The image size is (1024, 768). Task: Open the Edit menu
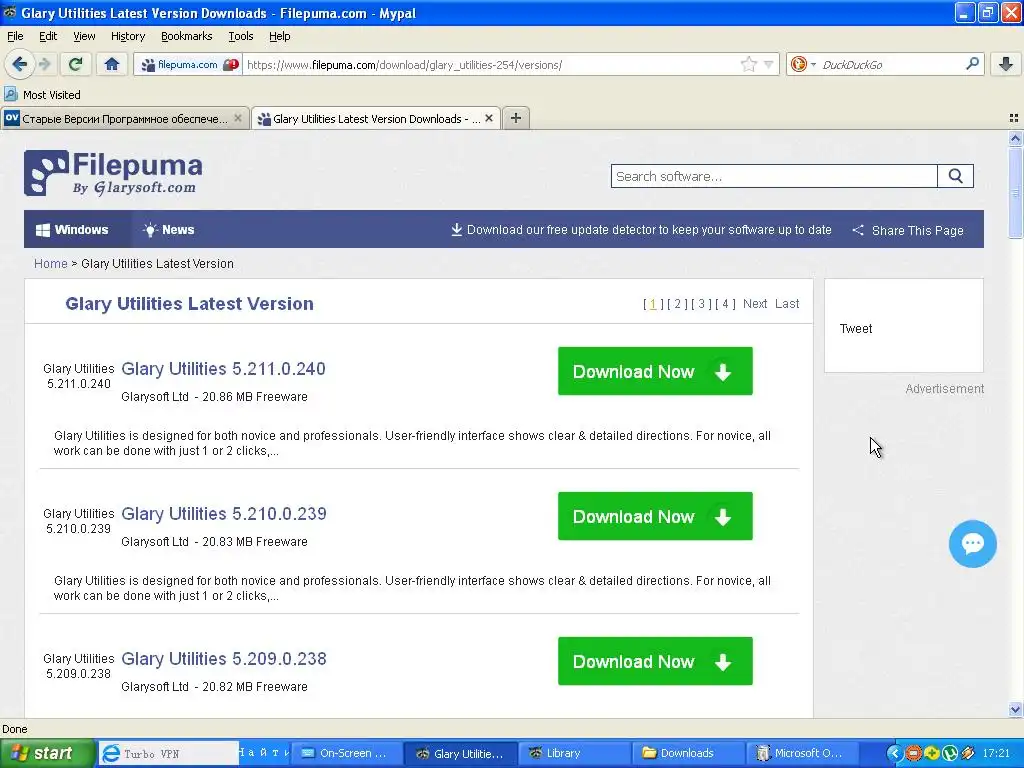(48, 36)
